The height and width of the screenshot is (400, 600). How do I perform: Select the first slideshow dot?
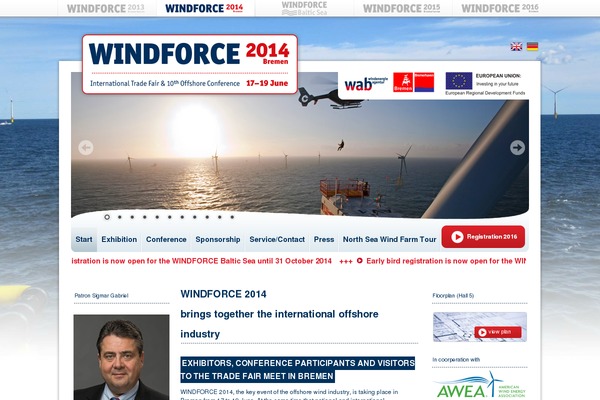(x=107, y=217)
